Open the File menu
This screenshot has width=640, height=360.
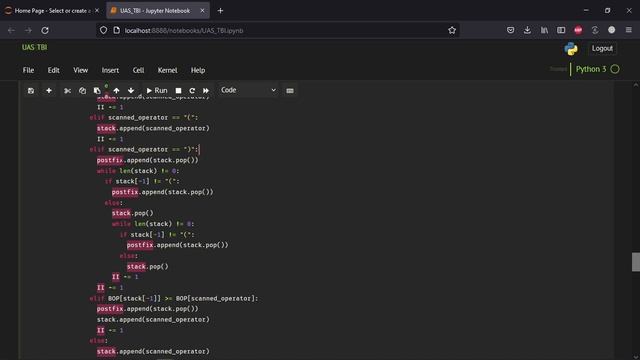click(x=28, y=70)
